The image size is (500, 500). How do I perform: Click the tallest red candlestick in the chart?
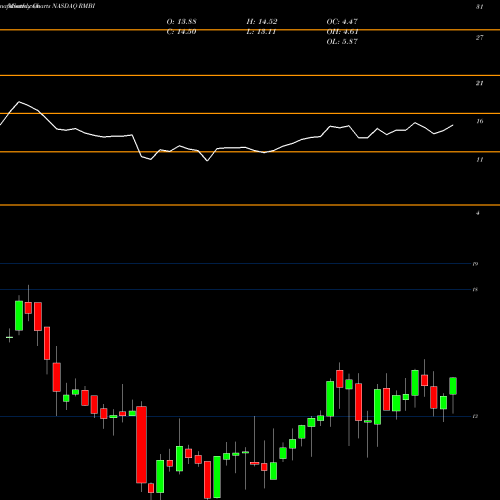pyautogui.click(x=142, y=445)
